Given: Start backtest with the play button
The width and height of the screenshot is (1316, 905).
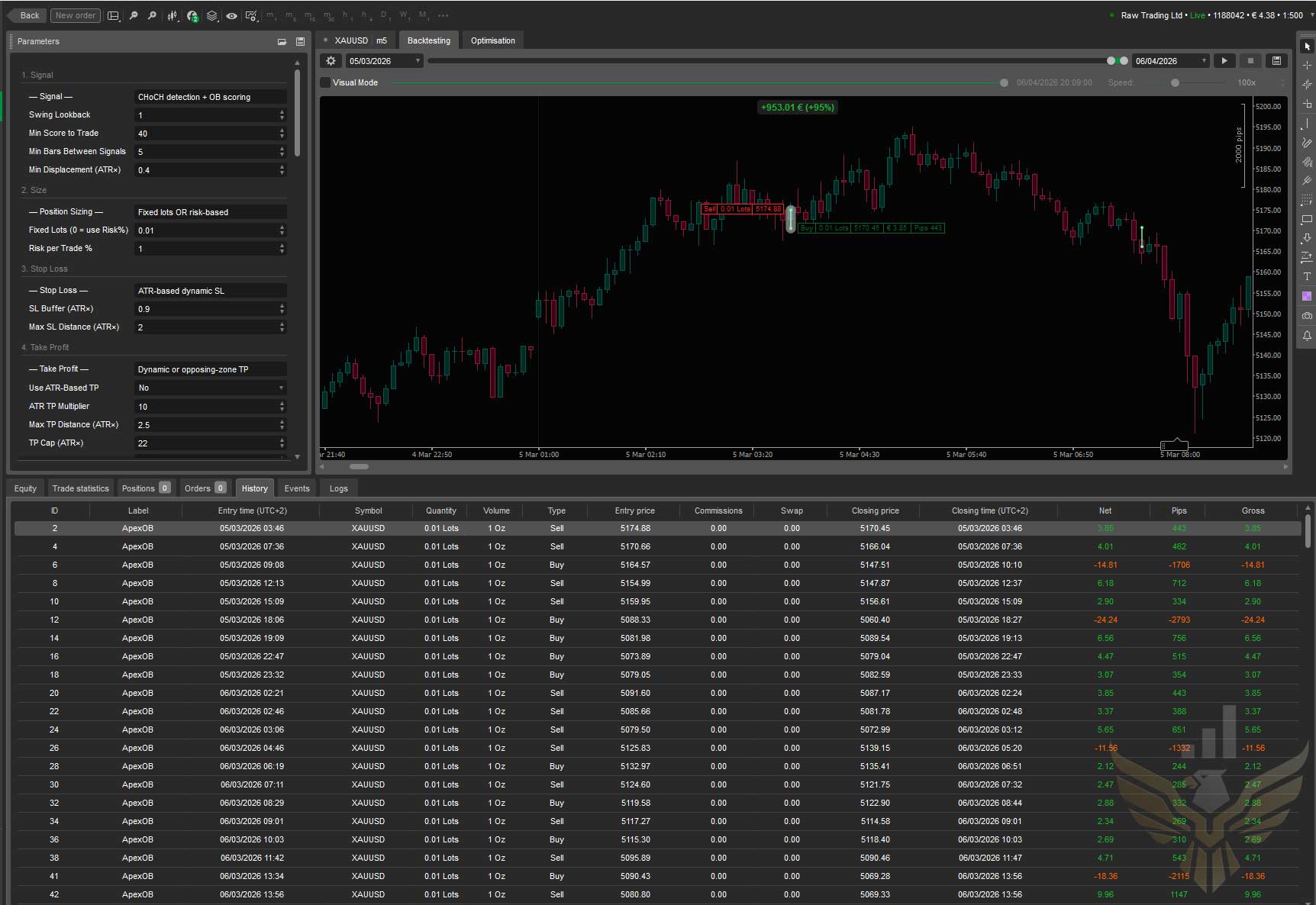Looking at the screenshot, I should [x=1224, y=61].
